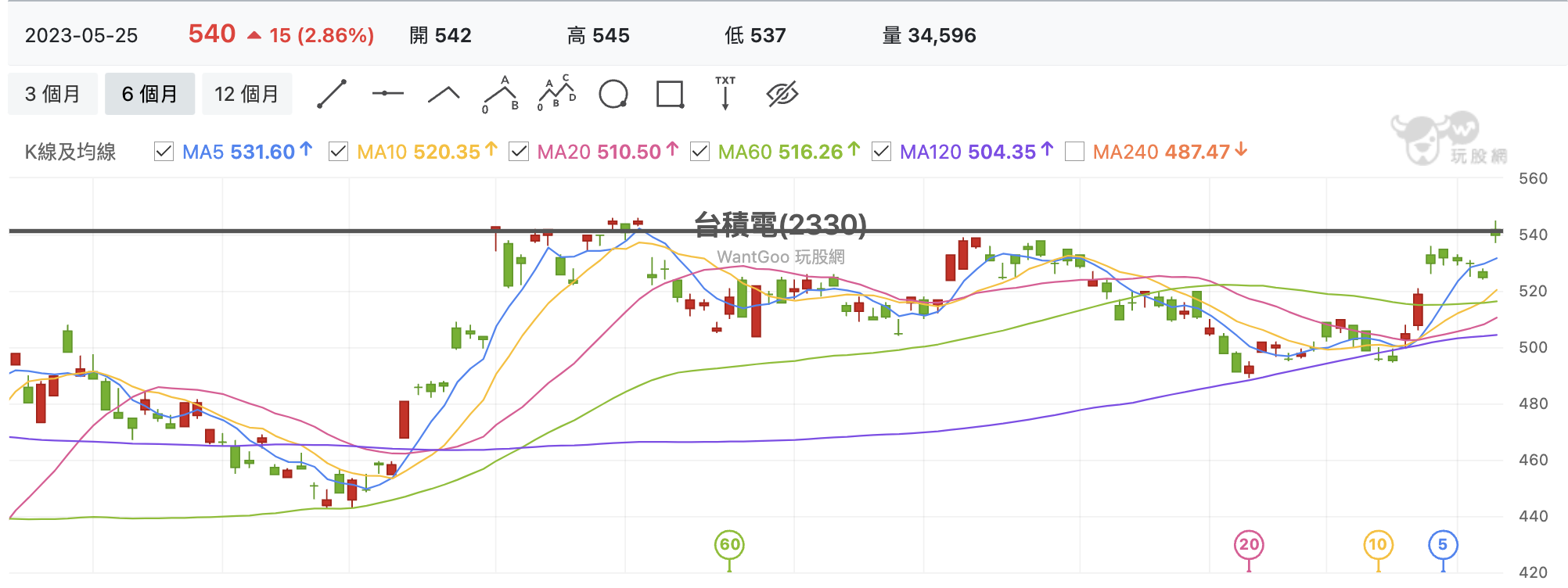Click the MA120 504.35 label

[976, 152]
